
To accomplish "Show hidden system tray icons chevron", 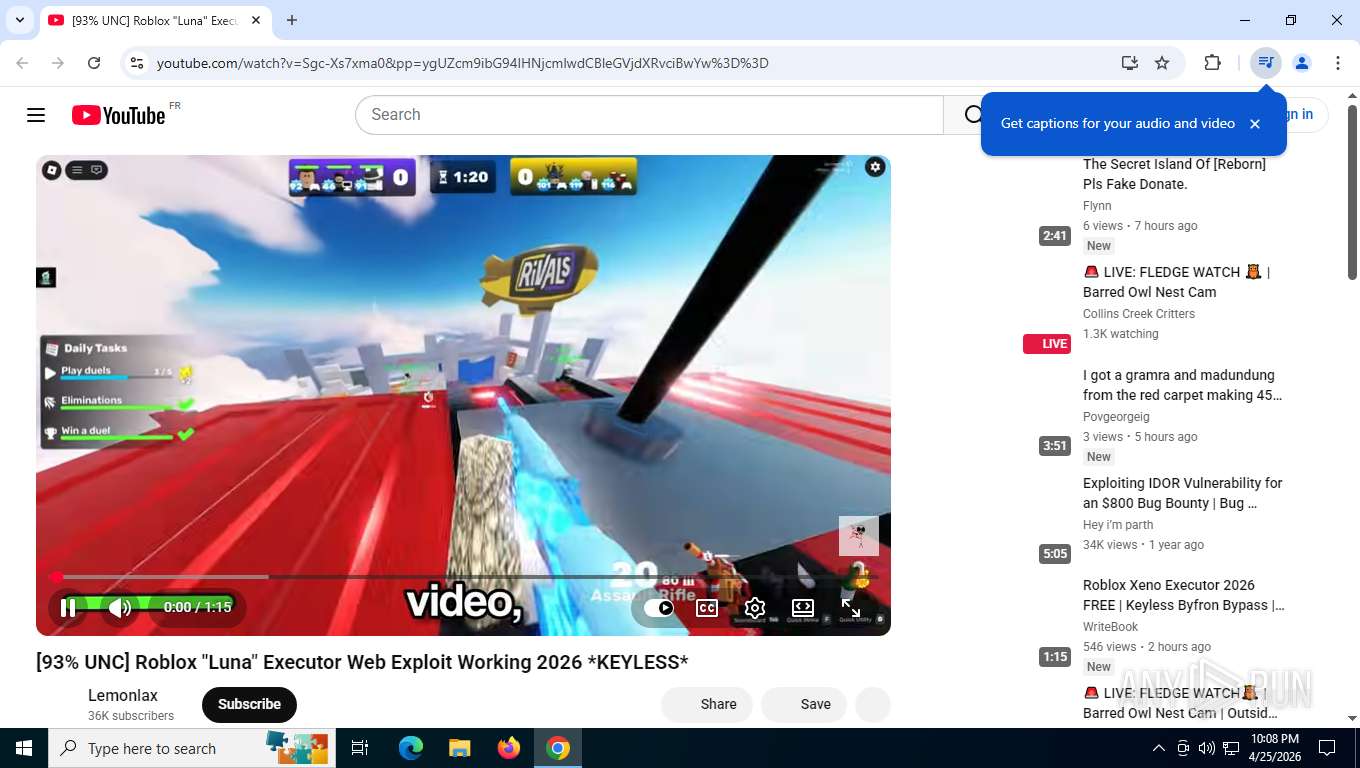I will click(x=1158, y=748).
